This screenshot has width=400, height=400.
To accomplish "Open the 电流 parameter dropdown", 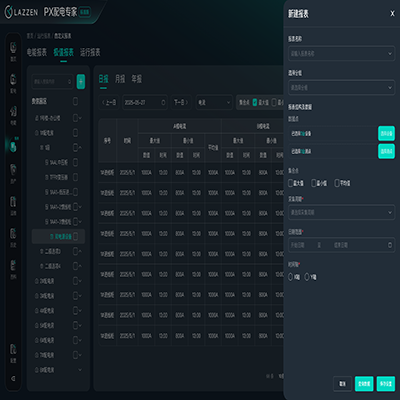I will tap(214, 102).
